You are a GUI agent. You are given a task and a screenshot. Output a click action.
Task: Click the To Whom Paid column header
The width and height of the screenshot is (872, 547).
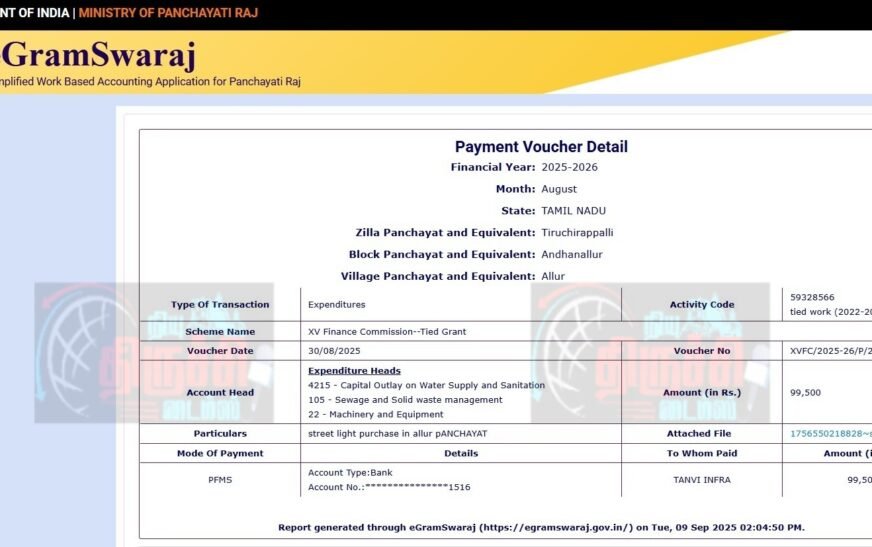(x=702, y=454)
